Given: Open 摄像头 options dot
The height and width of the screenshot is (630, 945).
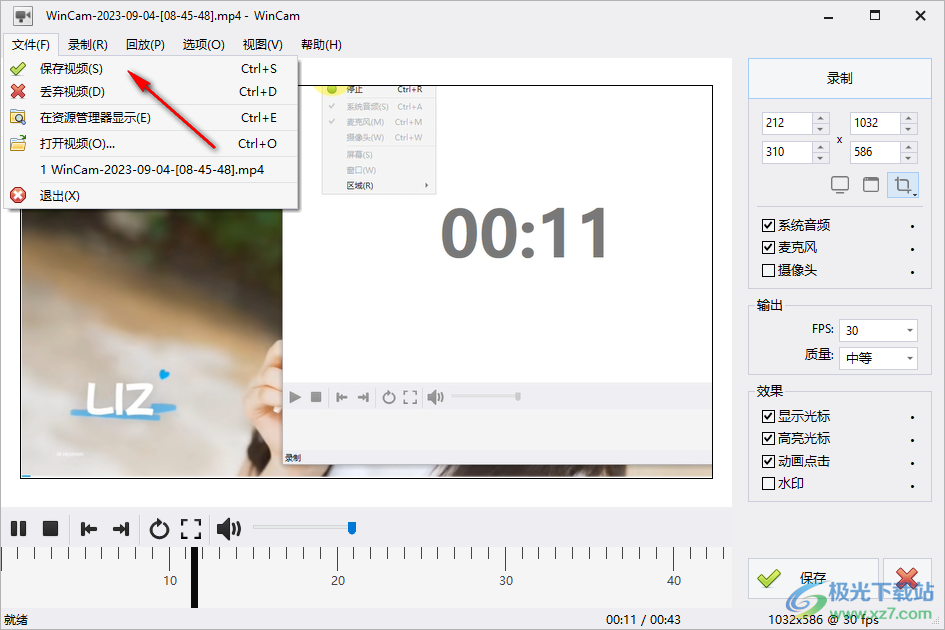Looking at the screenshot, I should coord(912,272).
